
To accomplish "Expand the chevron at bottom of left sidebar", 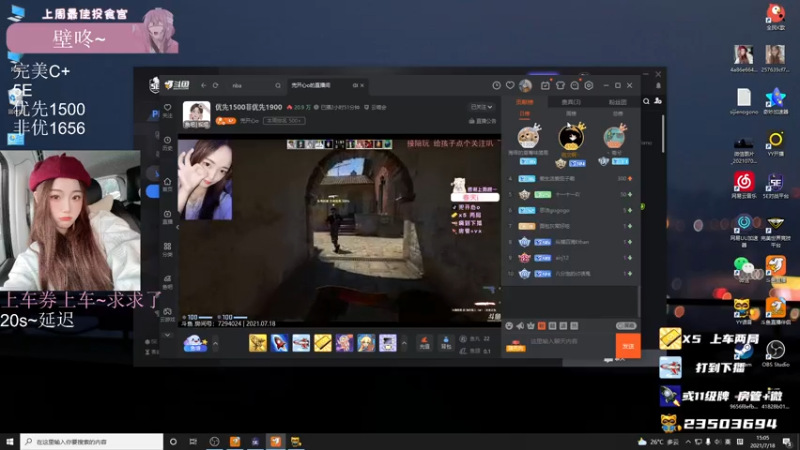I will (167, 335).
